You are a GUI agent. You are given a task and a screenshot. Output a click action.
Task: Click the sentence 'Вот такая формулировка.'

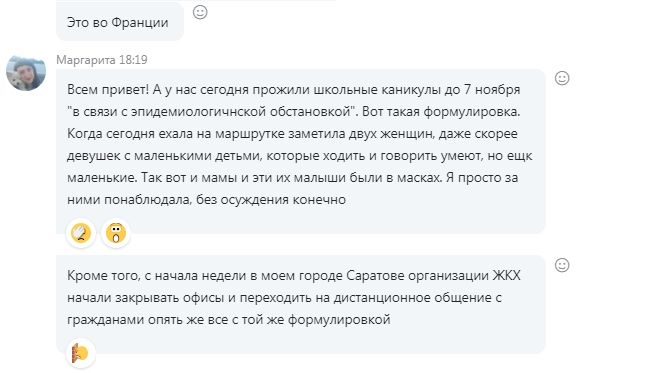tap(441, 112)
